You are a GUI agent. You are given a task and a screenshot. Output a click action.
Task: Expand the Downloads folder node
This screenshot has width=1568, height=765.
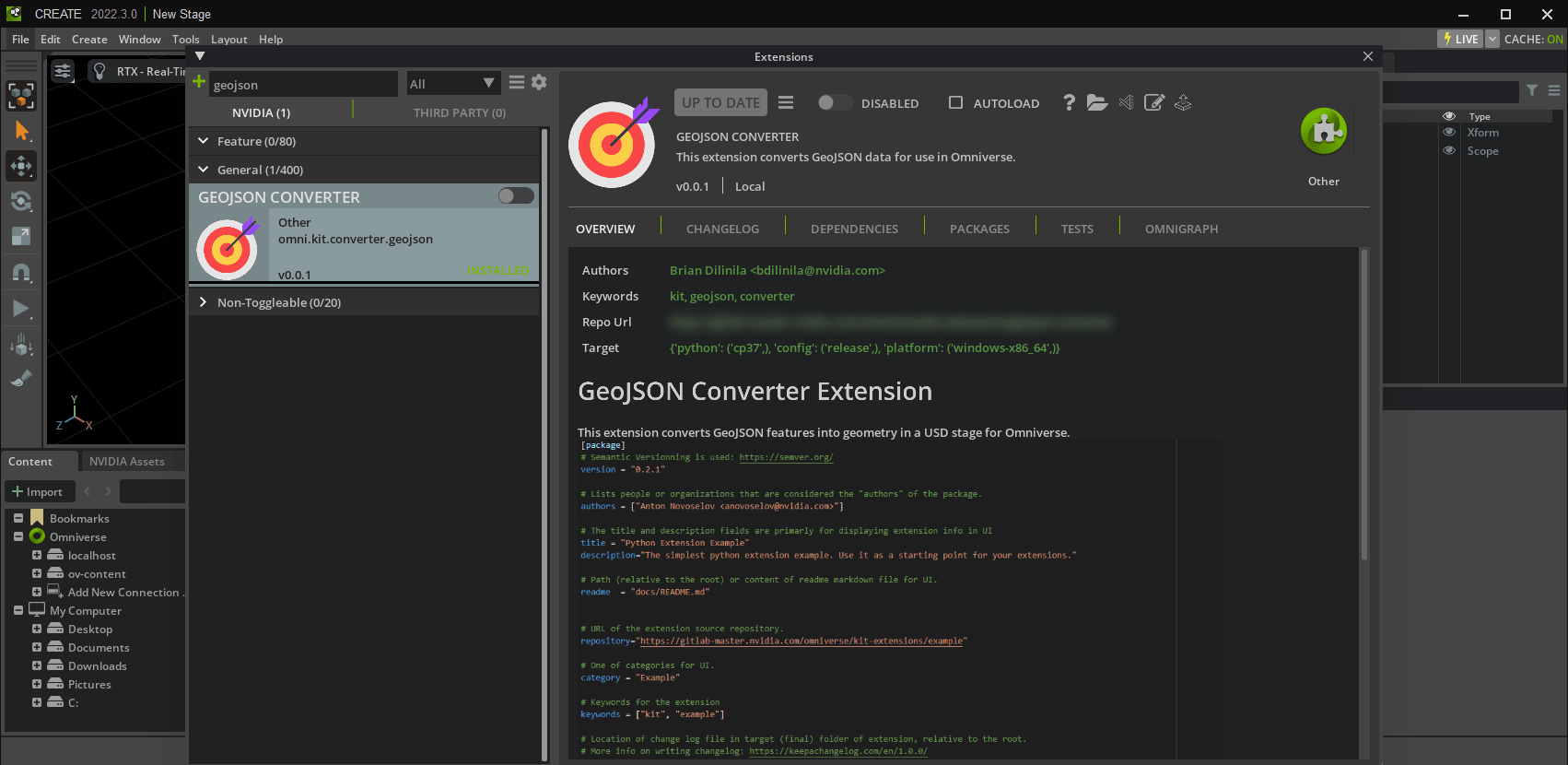tap(37, 665)
